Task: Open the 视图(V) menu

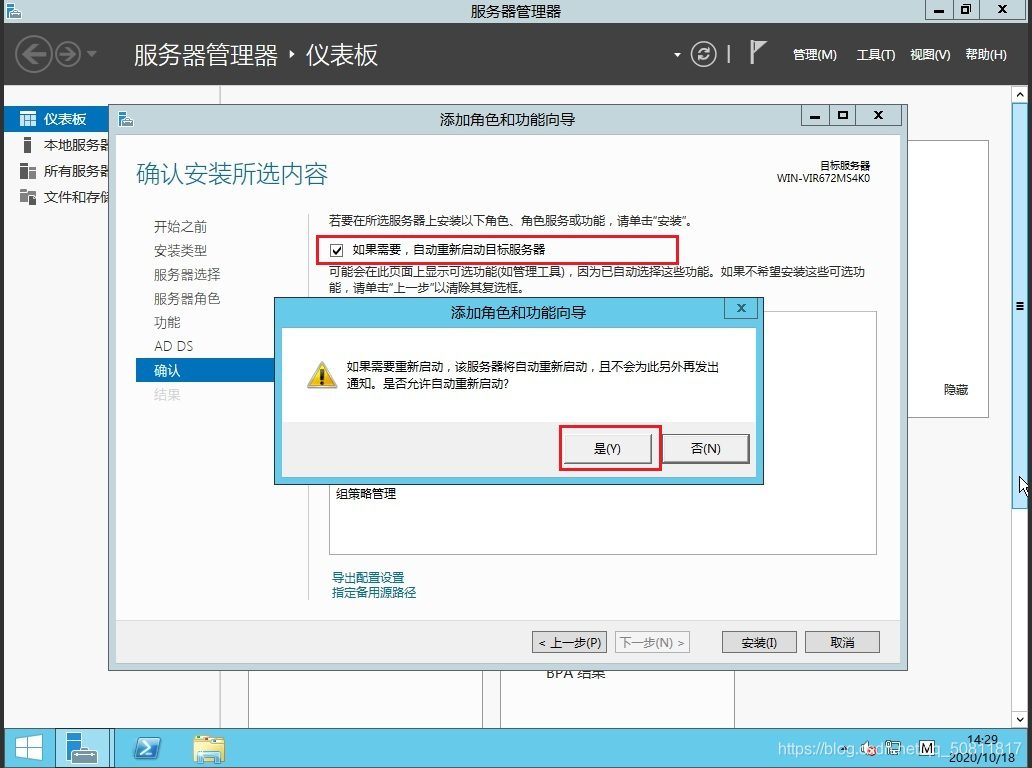Action: tap(930, 55)
